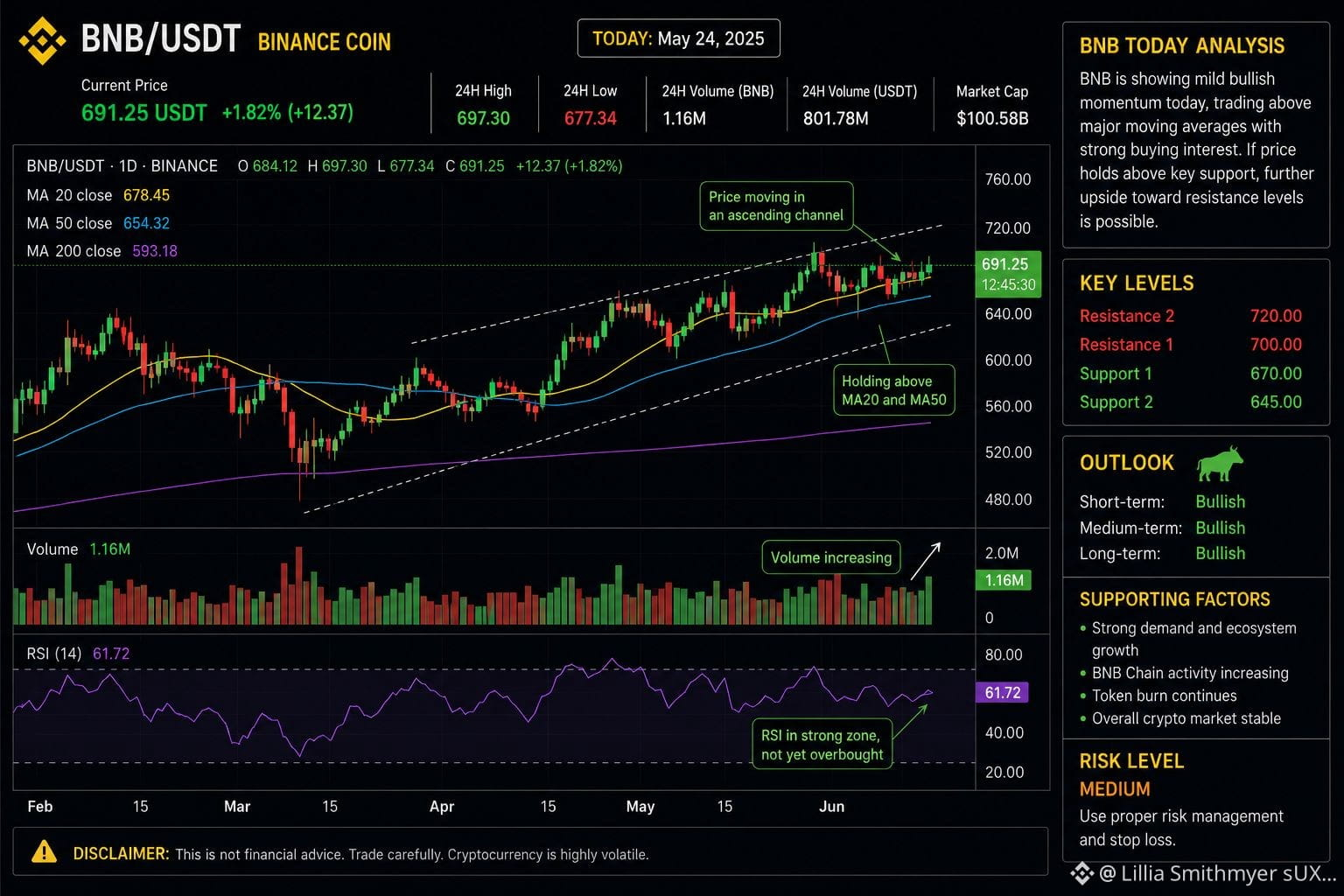Image resolution: width=1344 pixels, height=896 pixels.
Task: Click the BINANCE COIN label in the header
Action: pos(325,42)
